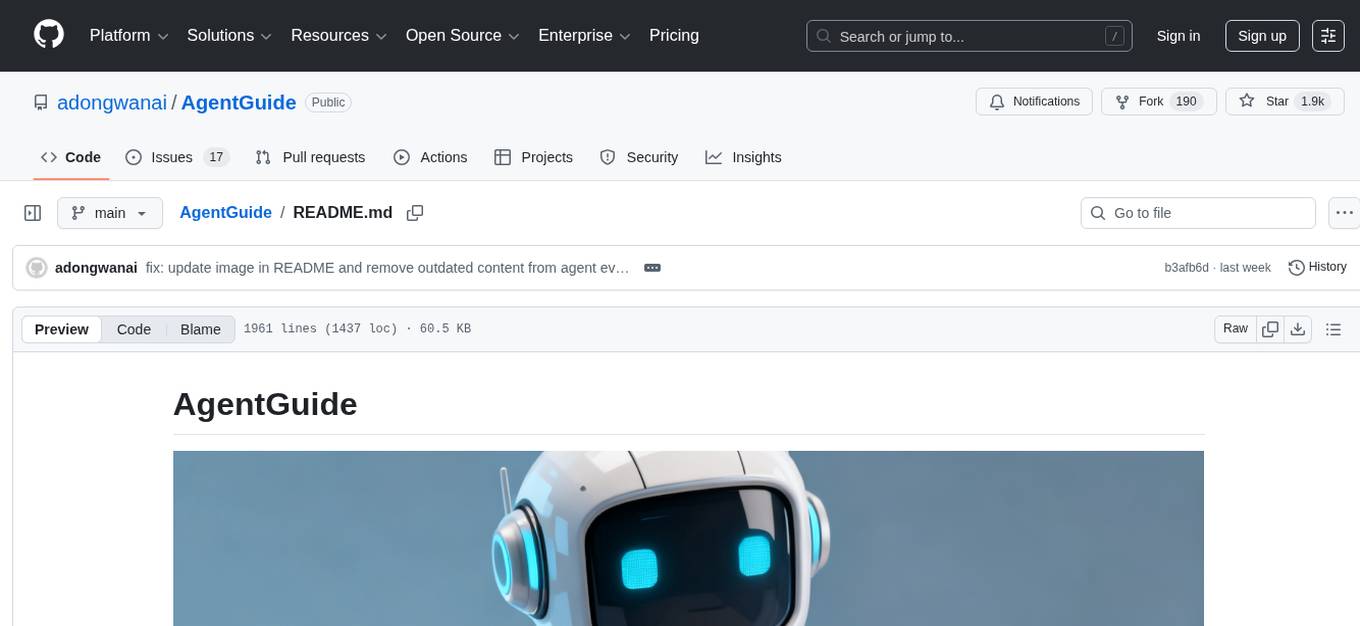This screenshot has width=1360, height=626.
Task: Collapse the file tree side panel
Action: coord(32,212)
